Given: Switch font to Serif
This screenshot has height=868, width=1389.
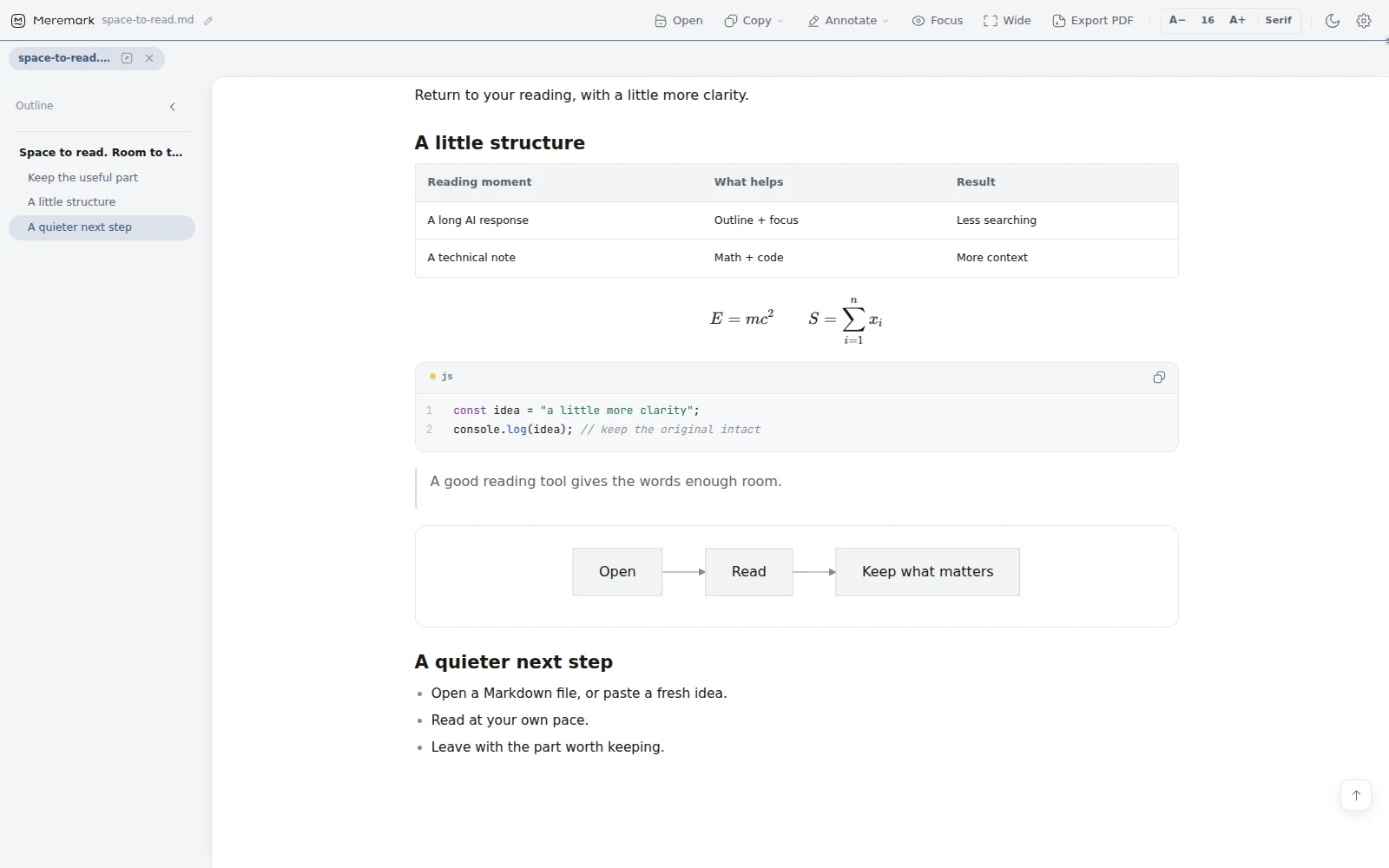Looking at the screenshot, I should point(1278,20).
